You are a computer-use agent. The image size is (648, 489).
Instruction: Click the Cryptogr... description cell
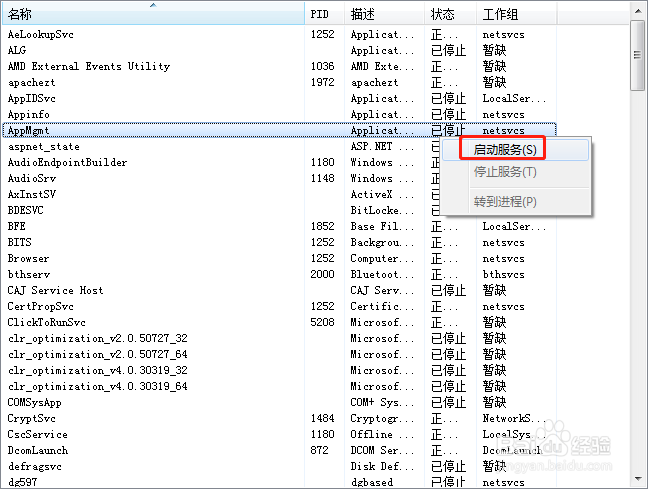[382, 418]
